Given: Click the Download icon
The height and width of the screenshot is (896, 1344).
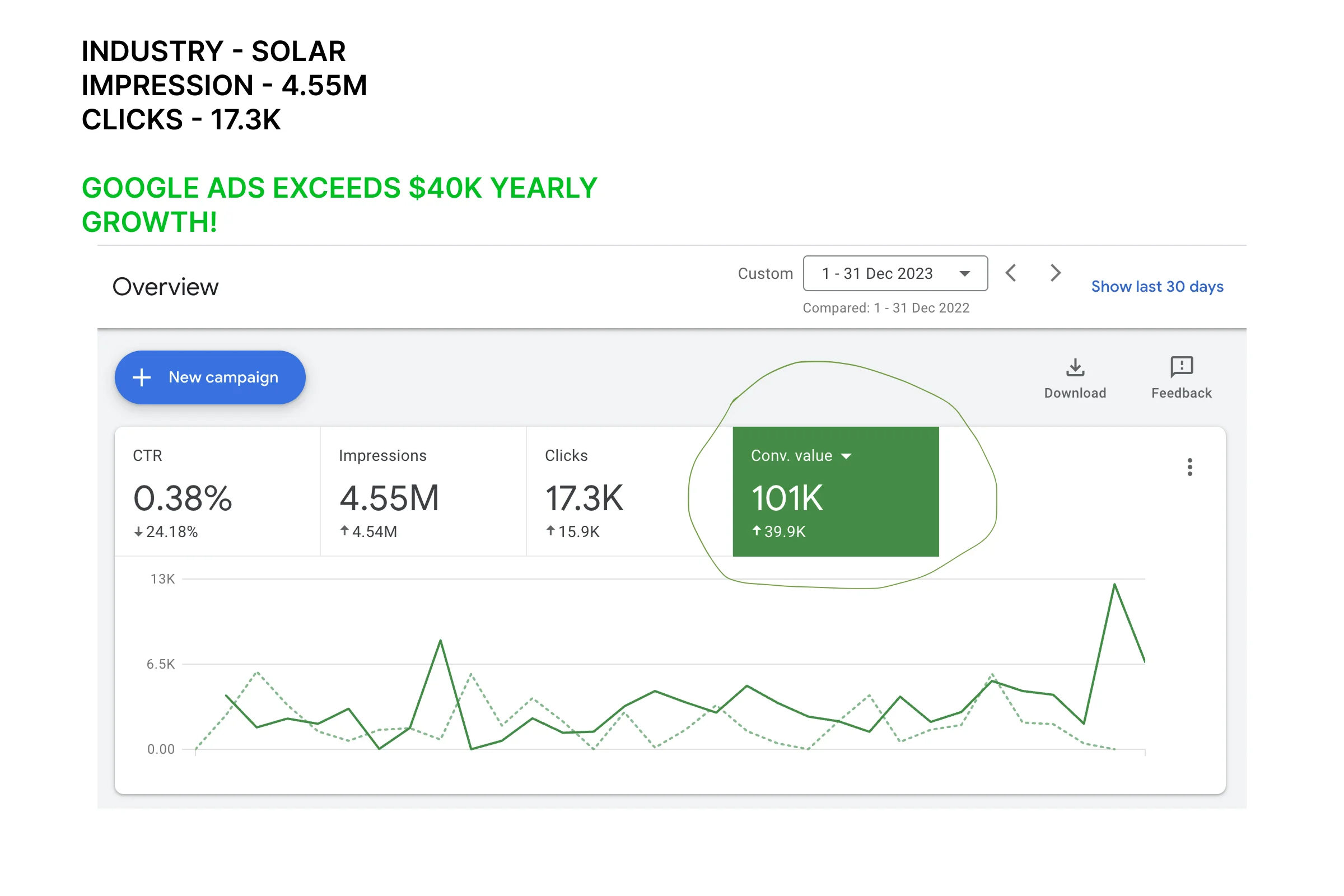Looking at the screenshot, I should click(1075, 367).
